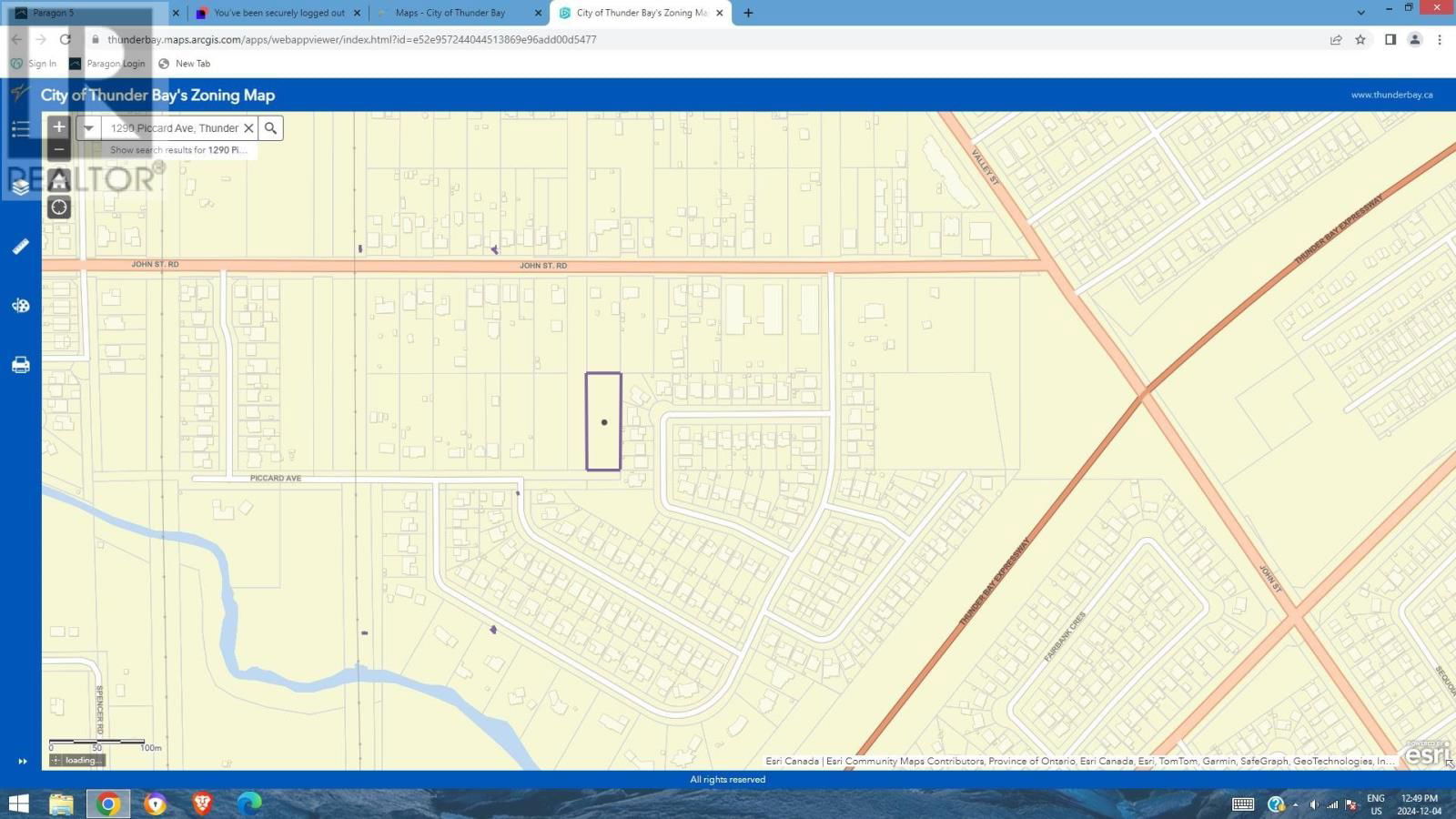
Task: Open Chrome's three-dot menu
Action: tap(1440, 39)
